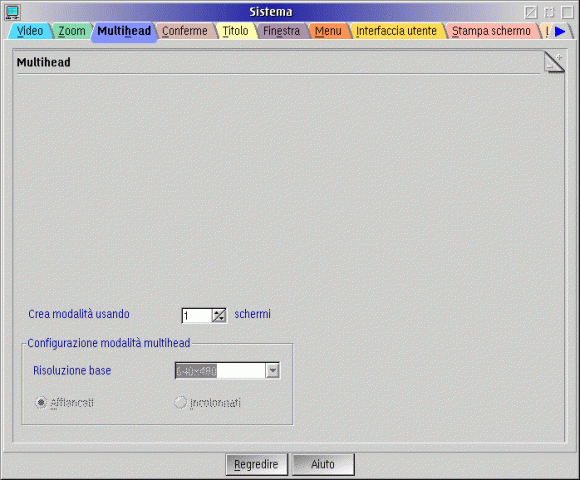
Task: Switch to the Zoom tab
Action: pyautogui.click(x=72, y=31)
